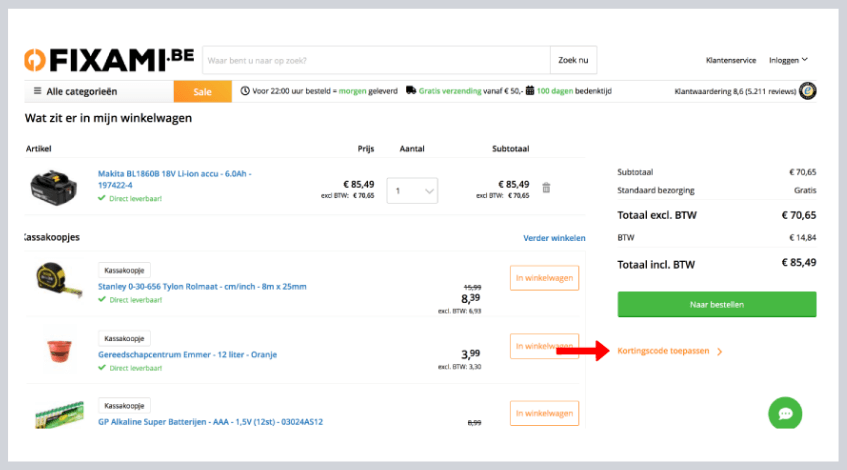Click the 'Gratis verzending' text

450,91
